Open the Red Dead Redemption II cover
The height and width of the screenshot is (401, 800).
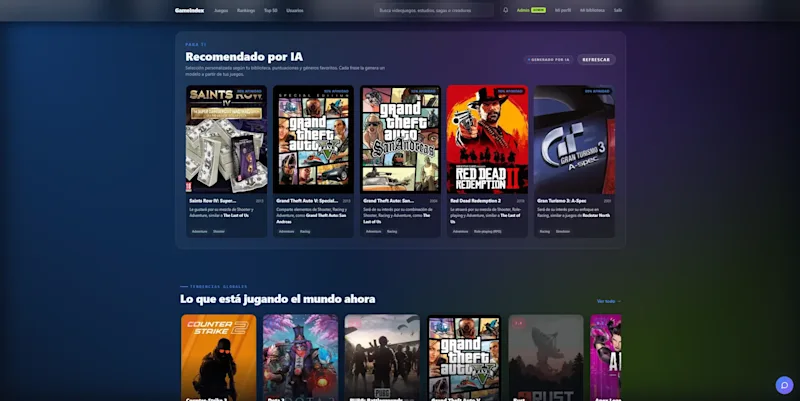pos(487,139)
